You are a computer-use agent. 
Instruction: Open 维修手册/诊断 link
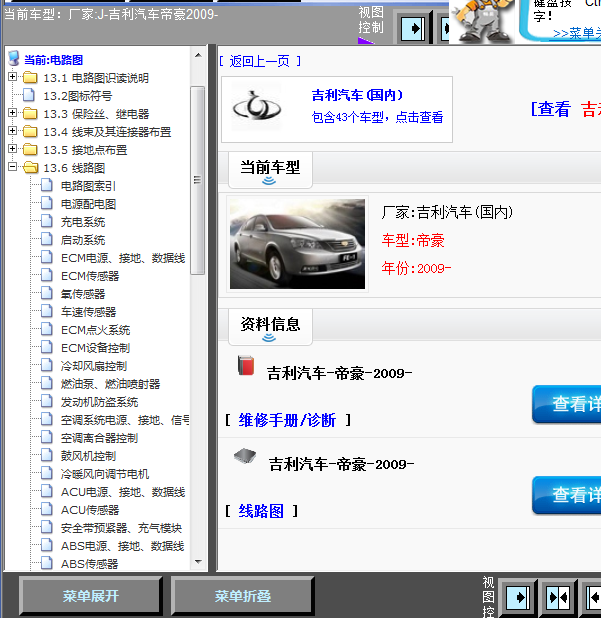point(287,421)
